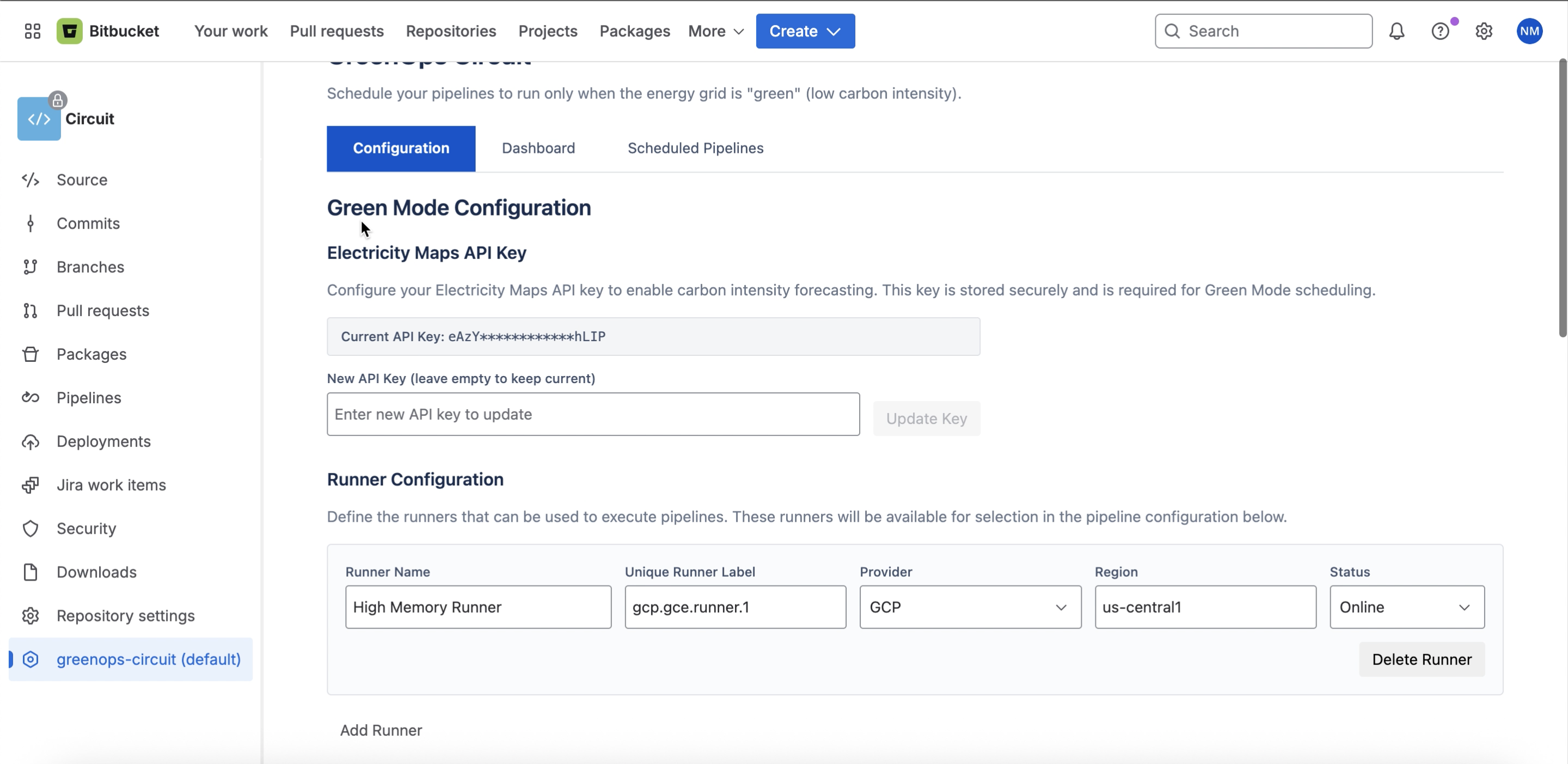Click the Bitbucket logo icon

69,31
